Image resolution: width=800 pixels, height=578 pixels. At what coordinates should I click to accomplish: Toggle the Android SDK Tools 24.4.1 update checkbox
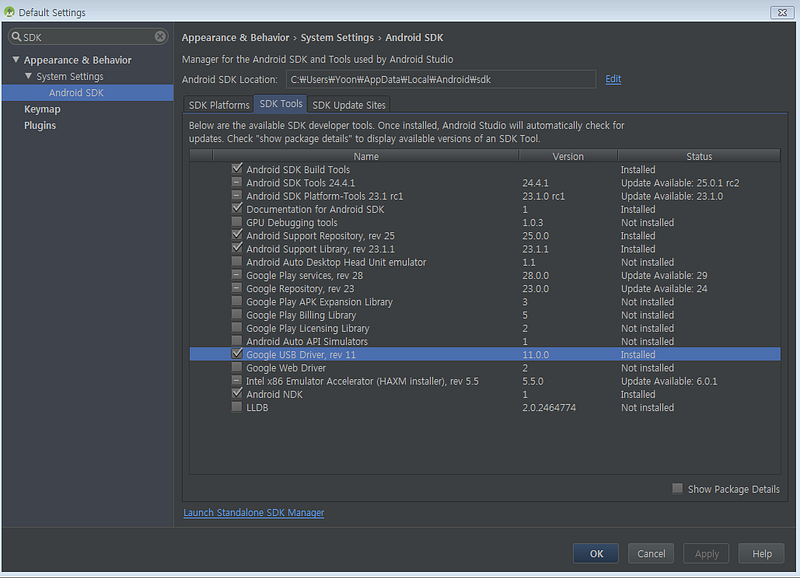pyautogui.click(x=237, y=182)
